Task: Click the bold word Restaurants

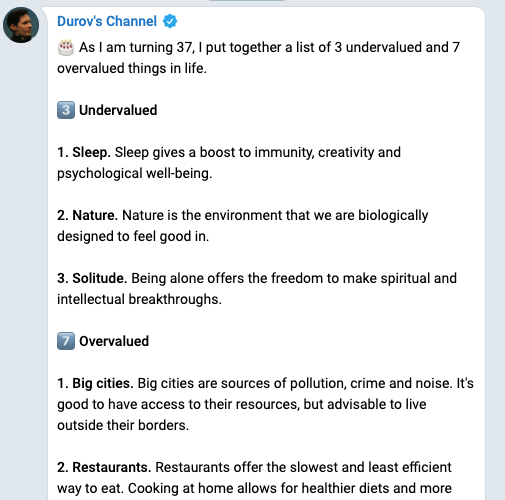Action: (112, 467)
